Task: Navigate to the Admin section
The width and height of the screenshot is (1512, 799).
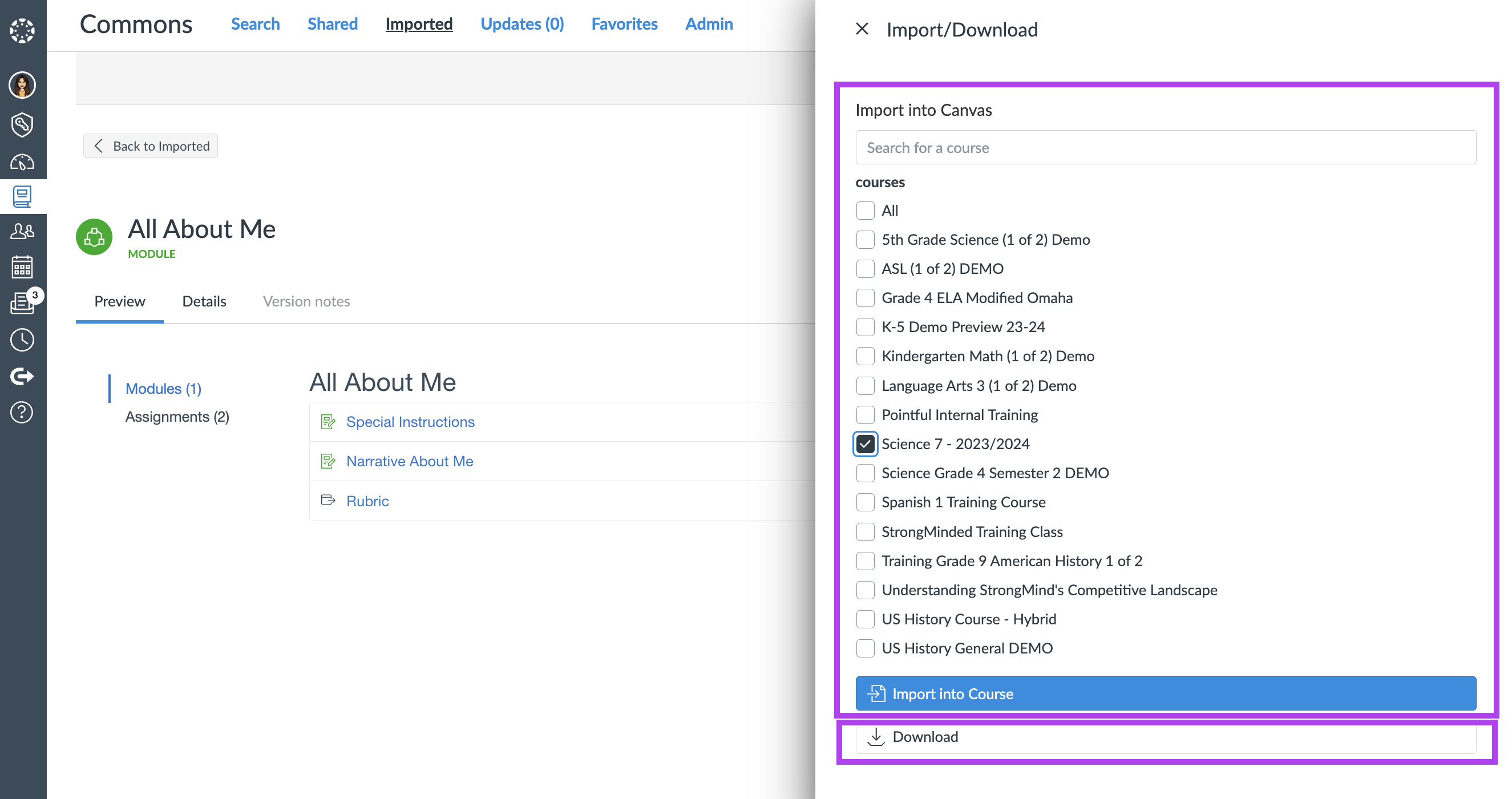Action: pos(710,22)
